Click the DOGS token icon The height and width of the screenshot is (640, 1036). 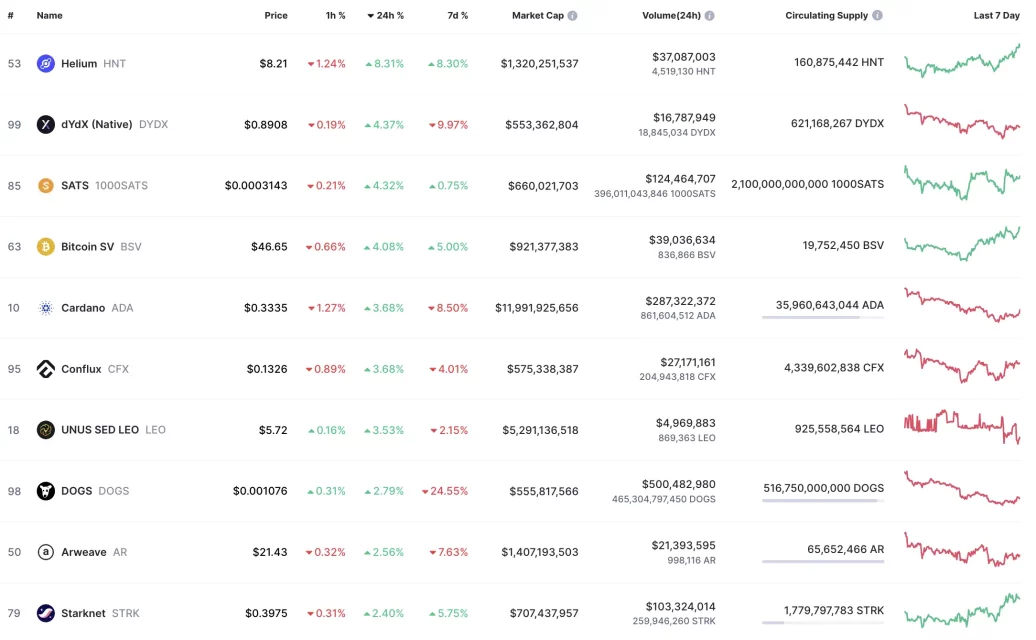44,490
